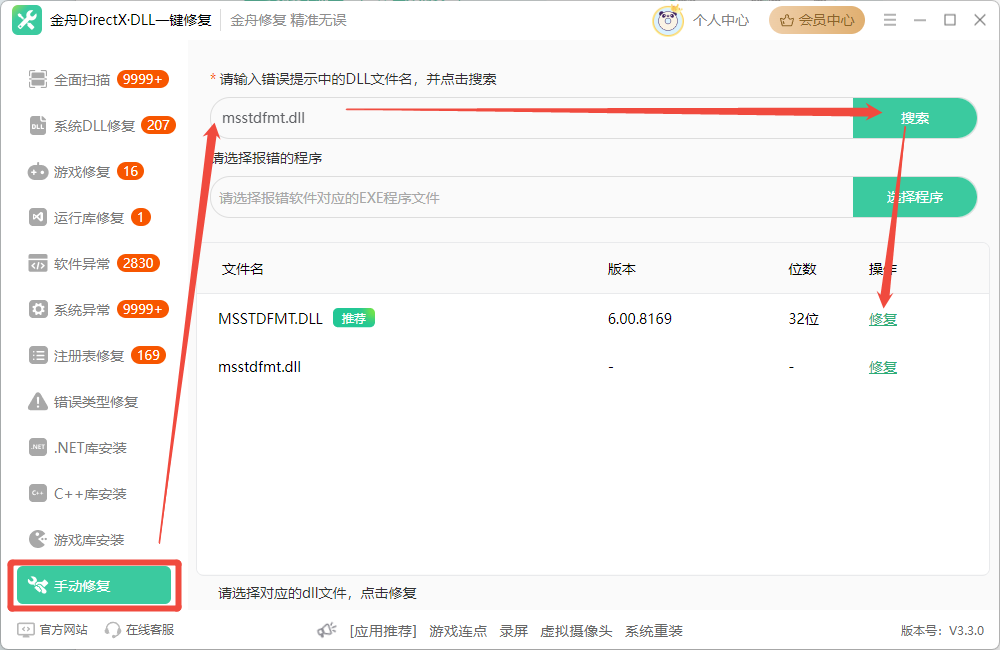Click the 搜索 search button
1000x650 pixels.
(915, 117)
